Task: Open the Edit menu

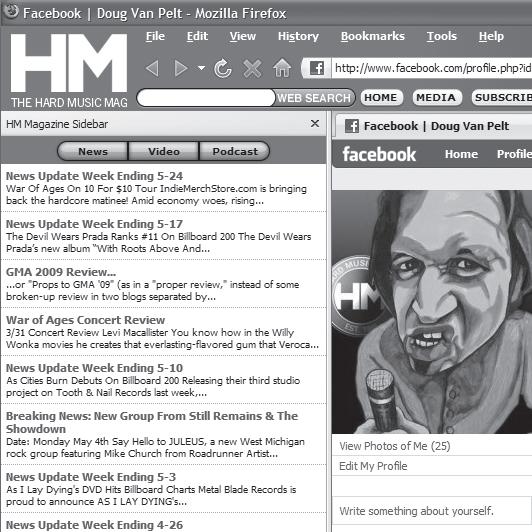Action: (x=197, y=36)
